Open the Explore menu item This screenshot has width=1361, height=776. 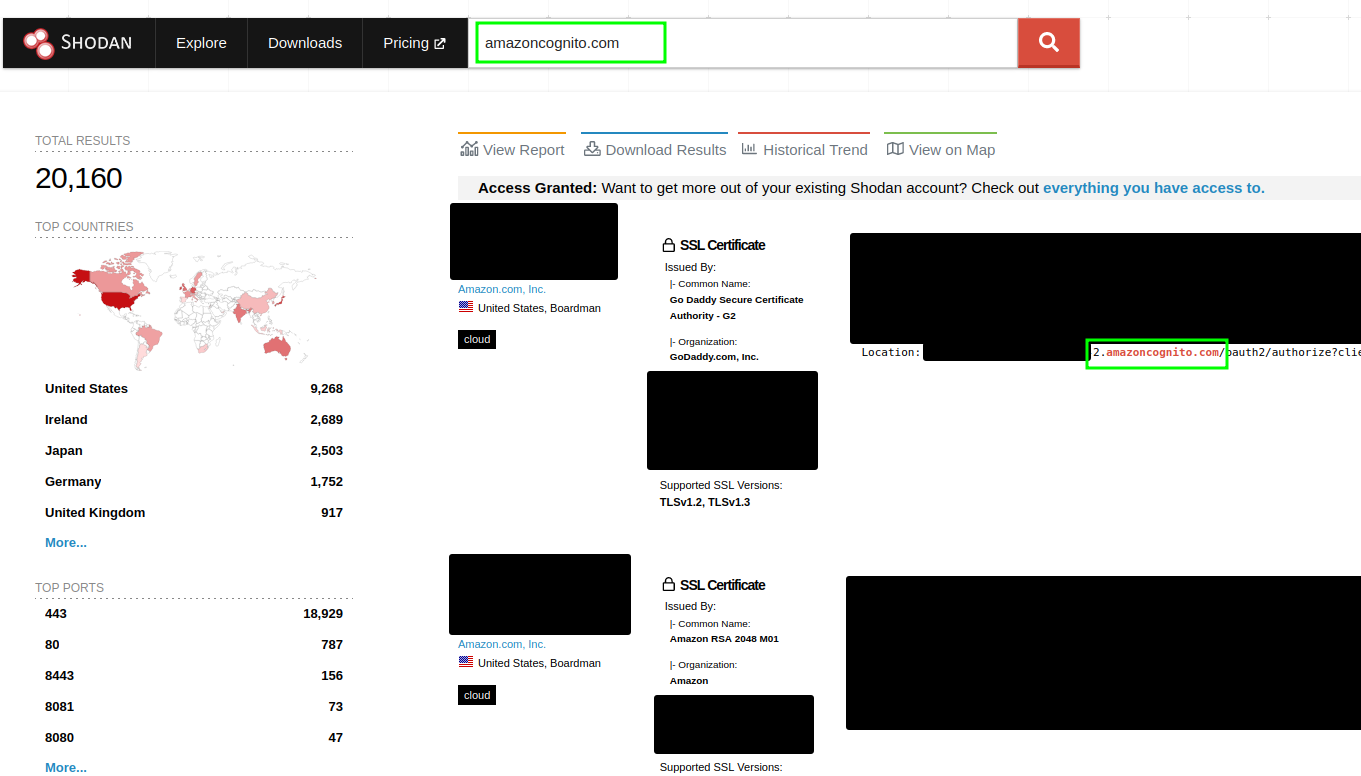point(200,42)
